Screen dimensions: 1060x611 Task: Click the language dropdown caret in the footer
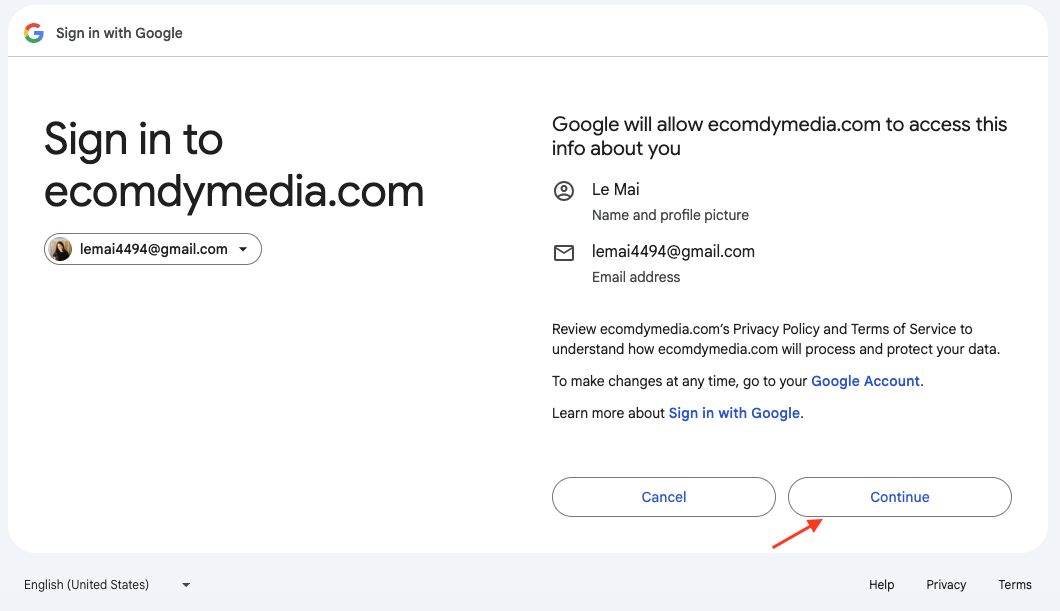(186, 585)
